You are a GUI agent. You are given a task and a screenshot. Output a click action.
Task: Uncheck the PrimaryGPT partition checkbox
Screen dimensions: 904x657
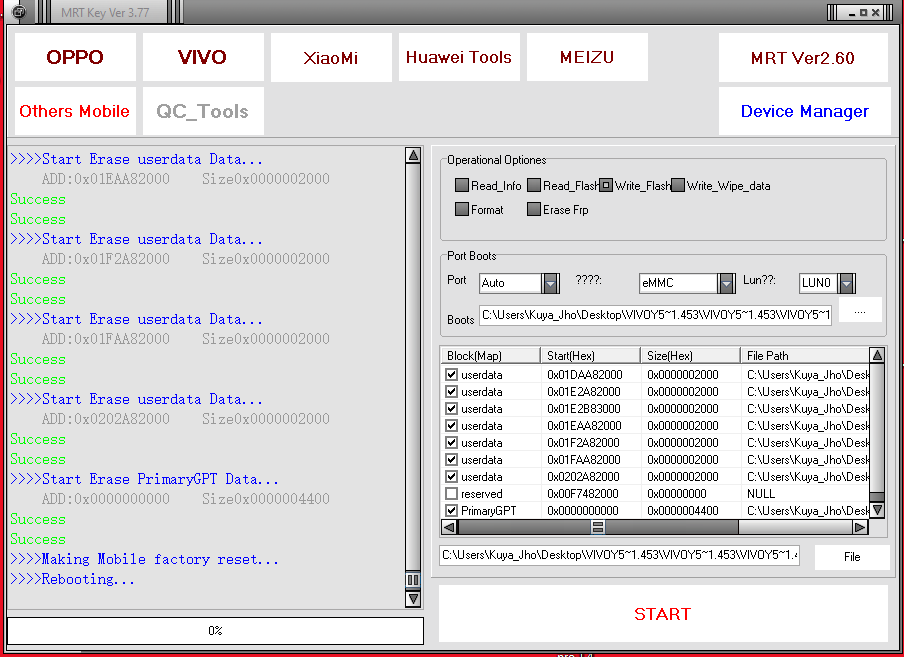(451, 511)
